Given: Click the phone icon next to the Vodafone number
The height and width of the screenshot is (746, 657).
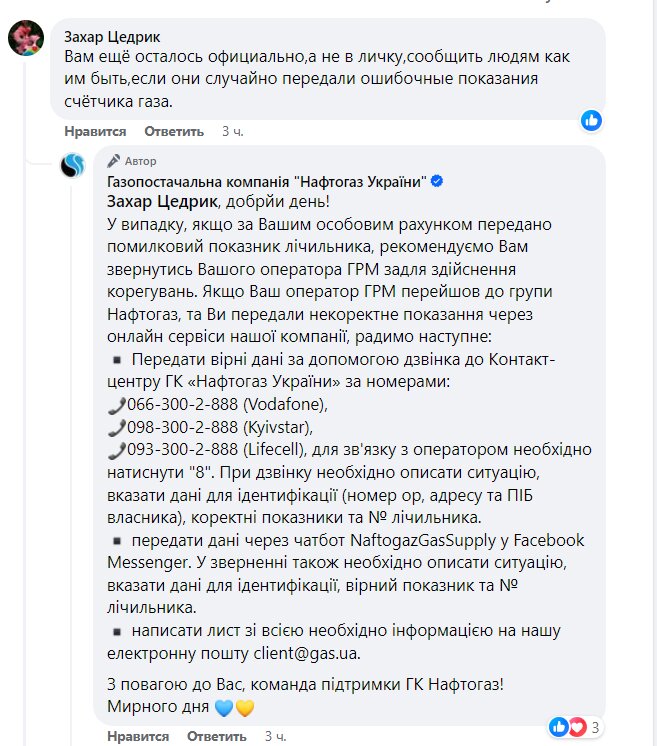Looking at the screenshot, I should coord(113,408).
